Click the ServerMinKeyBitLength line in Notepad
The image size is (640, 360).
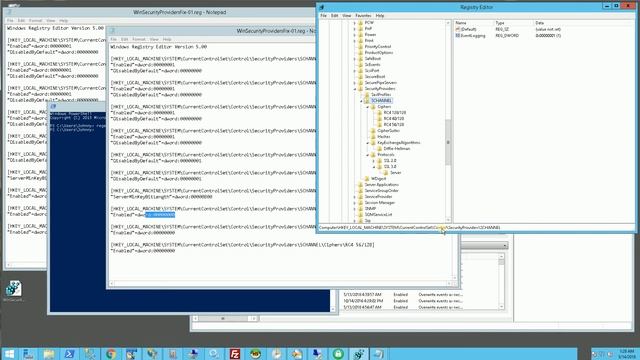[161, 197]
